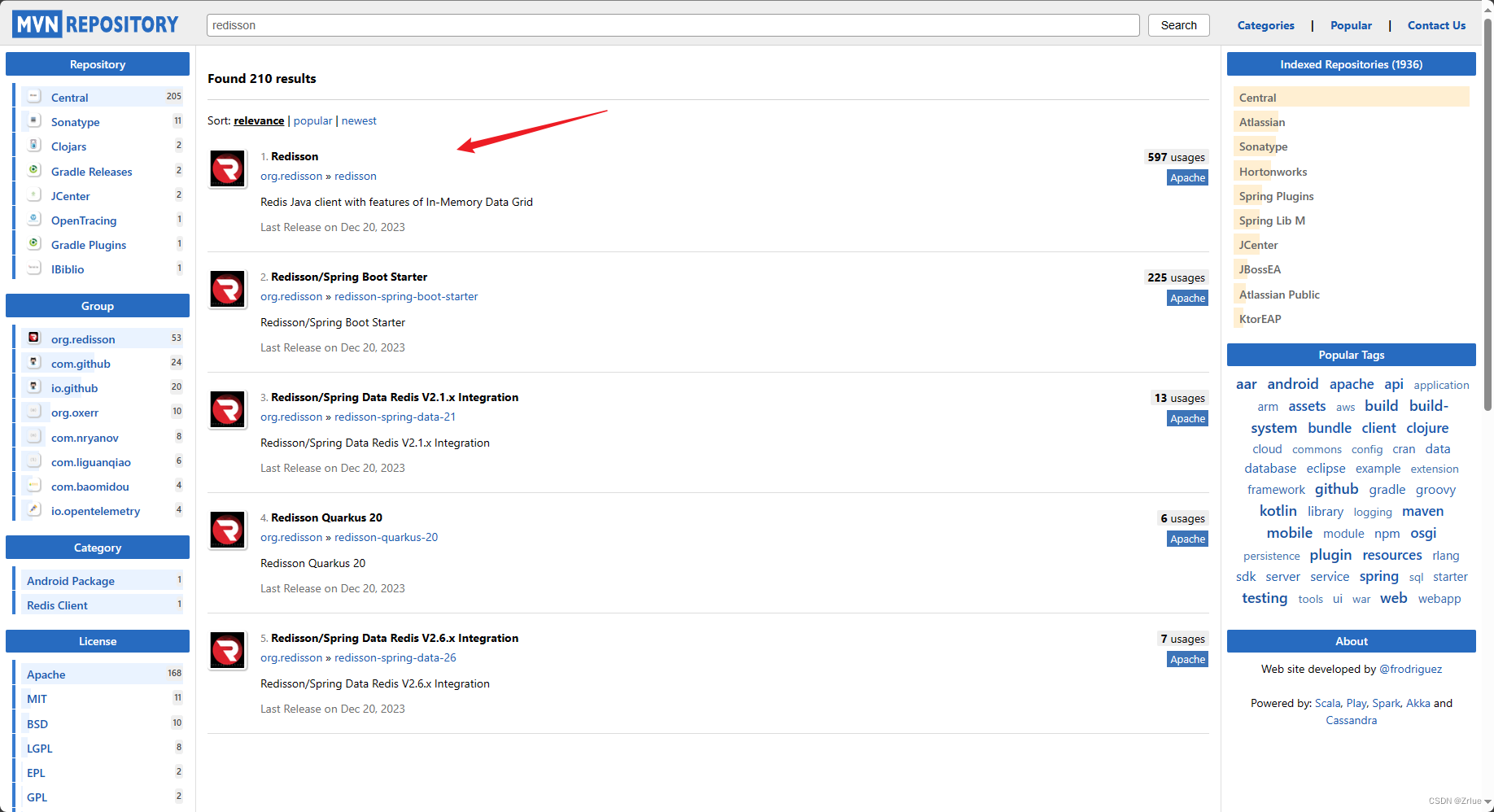Click the Gradle Releases repository icon
The width and height of the screenshot is (1494, 812).
(34, 170)
